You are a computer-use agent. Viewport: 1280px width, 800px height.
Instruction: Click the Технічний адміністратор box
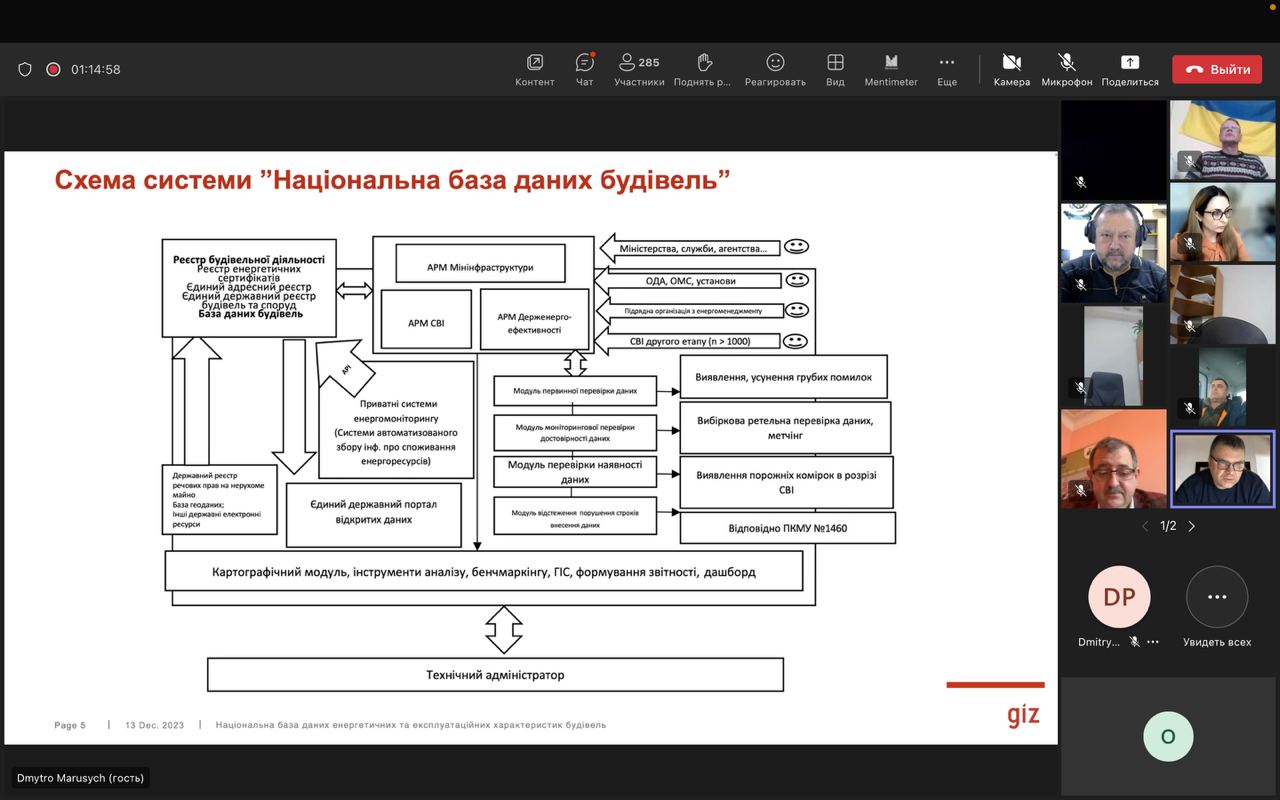[495, 675]
